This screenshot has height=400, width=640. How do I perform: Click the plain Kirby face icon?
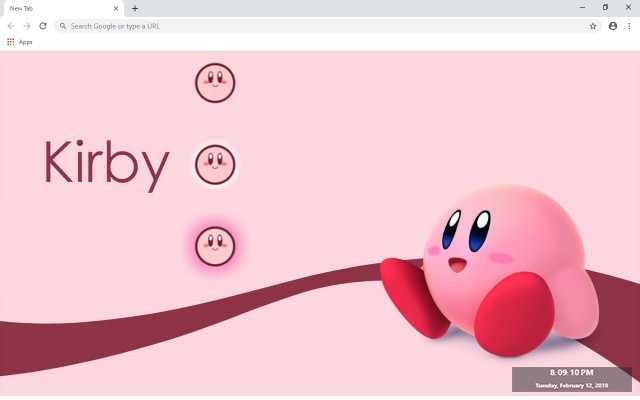(x=215, y=82)
